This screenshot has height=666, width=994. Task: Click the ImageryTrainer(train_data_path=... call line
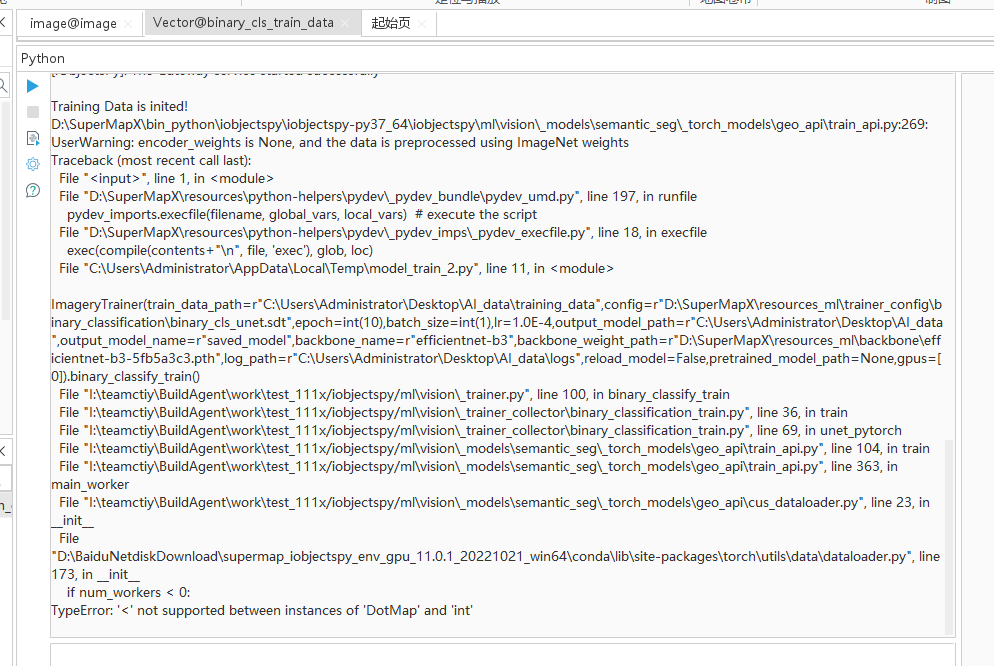pos(496,340)
